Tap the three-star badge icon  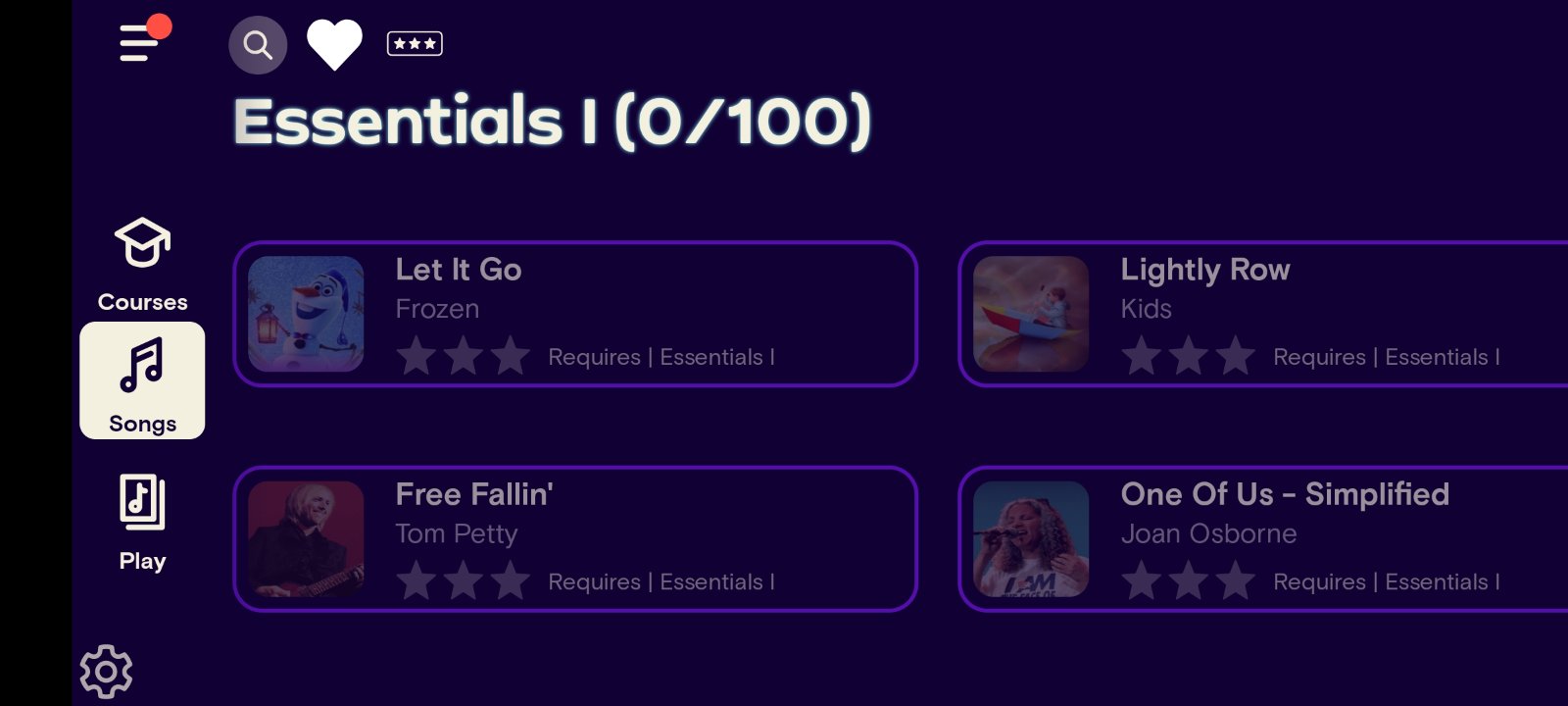415,44
